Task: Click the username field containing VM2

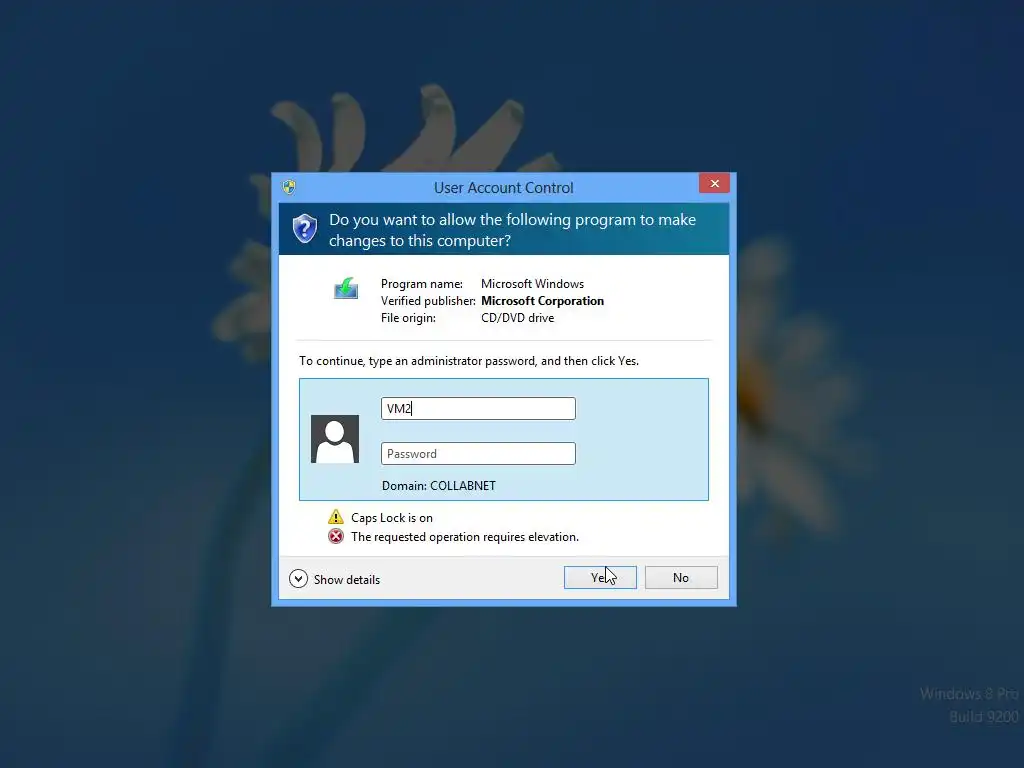Action: [x=478, y=408]
